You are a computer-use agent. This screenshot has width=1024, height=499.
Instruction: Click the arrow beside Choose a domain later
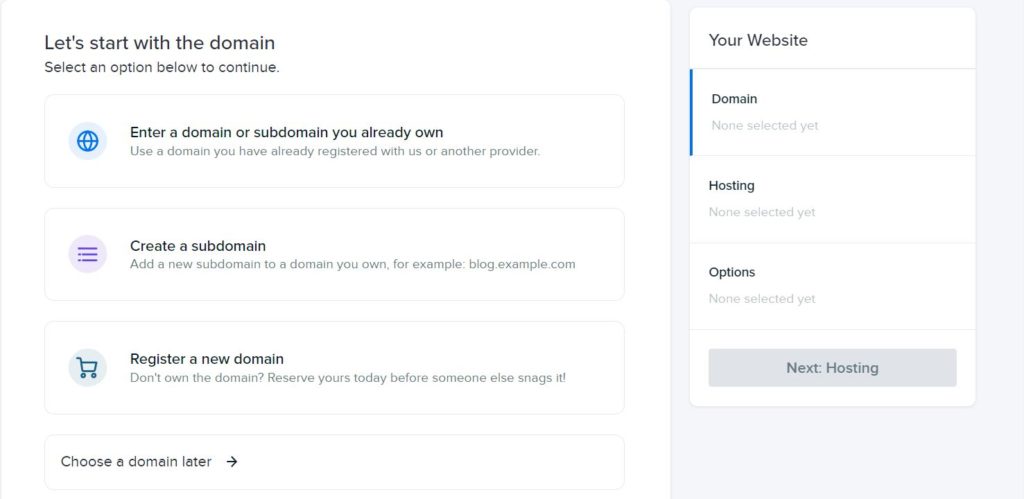coord(232,462)
